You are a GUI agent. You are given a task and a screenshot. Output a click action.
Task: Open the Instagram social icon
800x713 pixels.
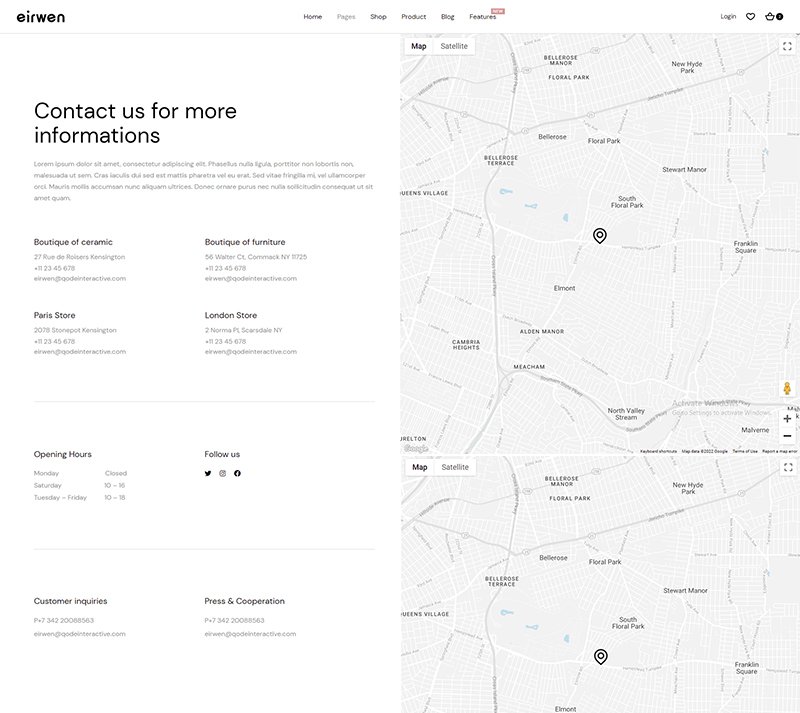(x=223, y=473)
